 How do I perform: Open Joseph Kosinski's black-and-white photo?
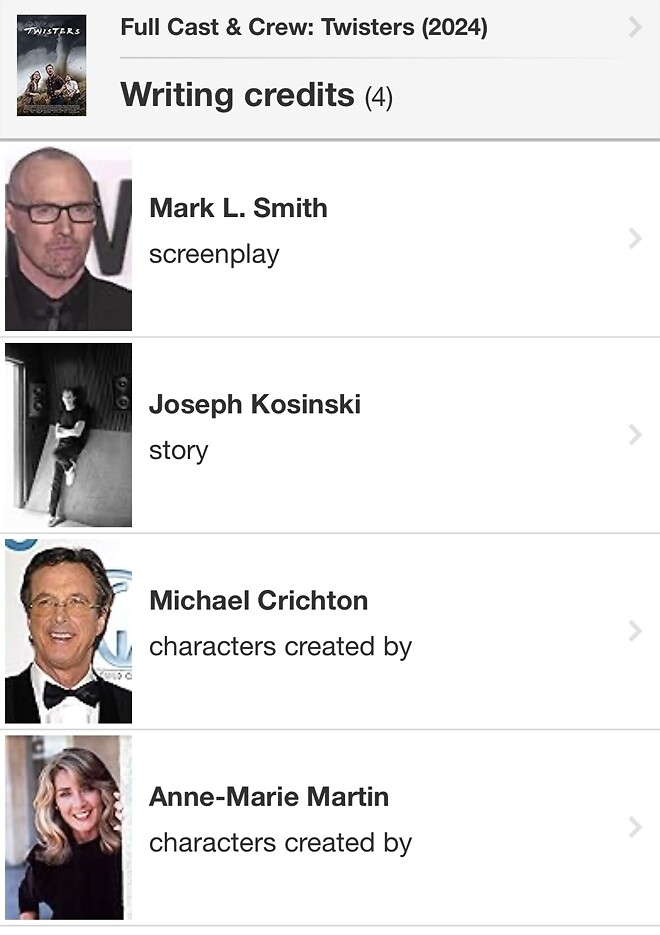[68, 435]
